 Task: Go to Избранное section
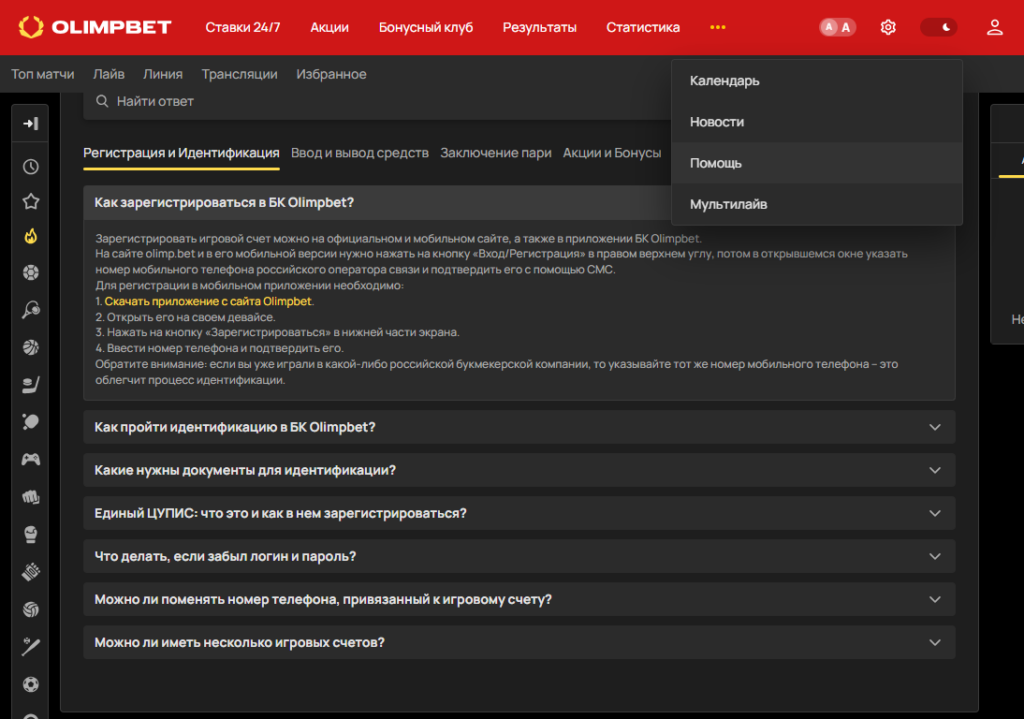tap(331, 74)
